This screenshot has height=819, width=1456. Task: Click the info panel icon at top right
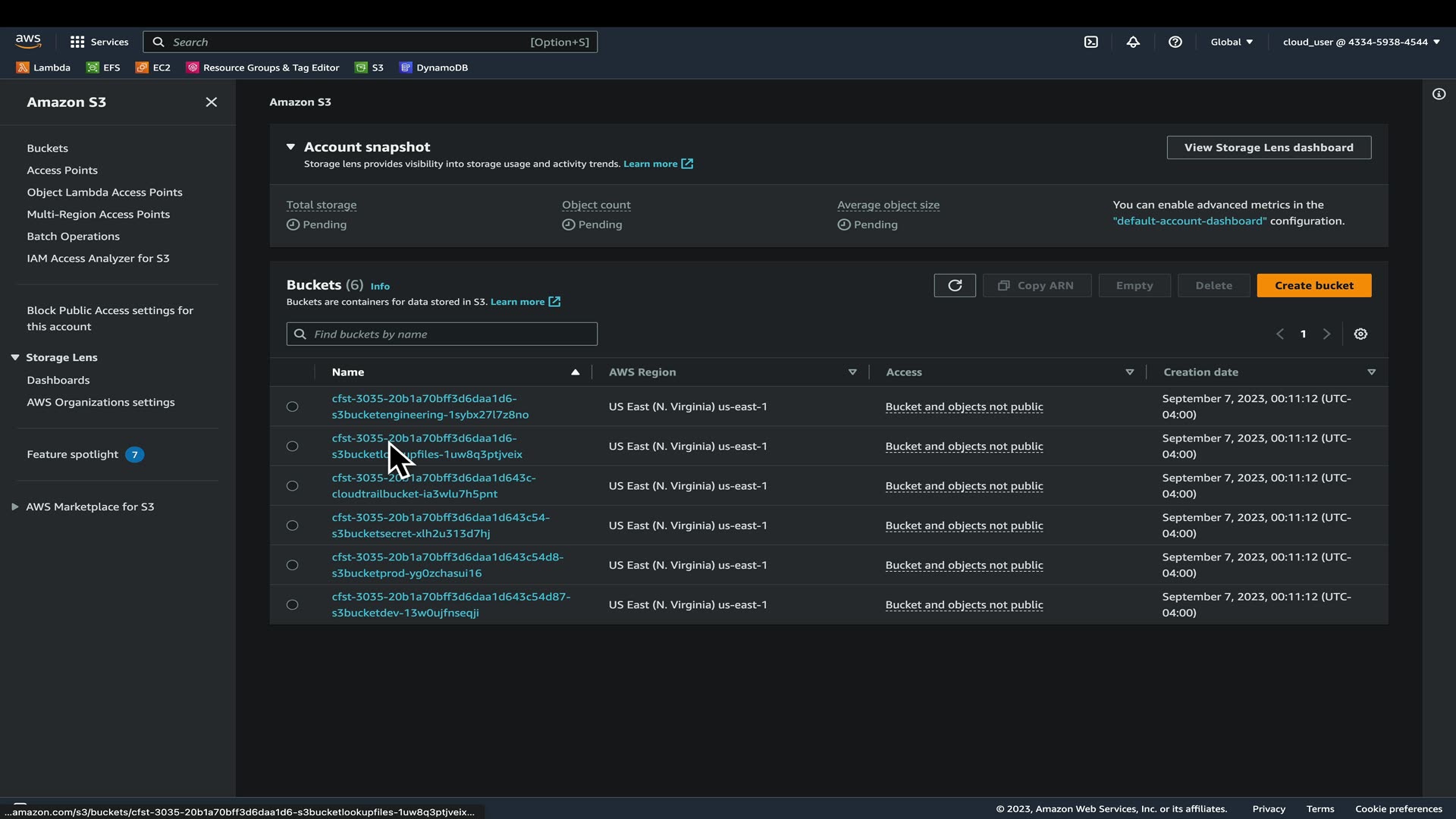pos(1439,94)
